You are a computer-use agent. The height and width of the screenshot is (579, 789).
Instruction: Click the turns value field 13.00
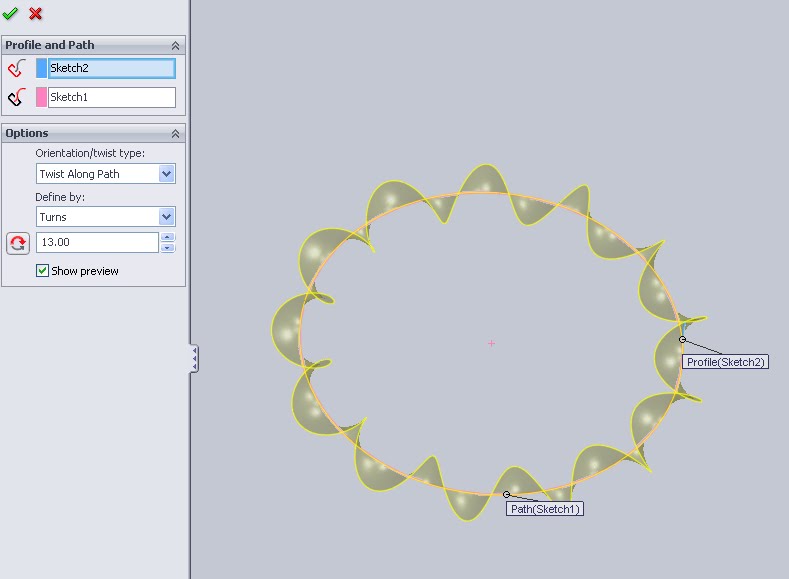tap(98, 242)
